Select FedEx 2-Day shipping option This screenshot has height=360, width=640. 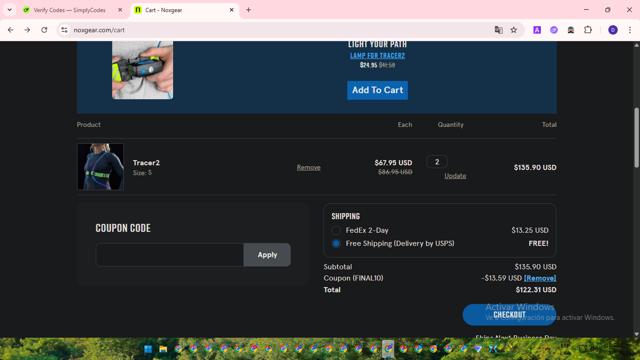(336, 230)
